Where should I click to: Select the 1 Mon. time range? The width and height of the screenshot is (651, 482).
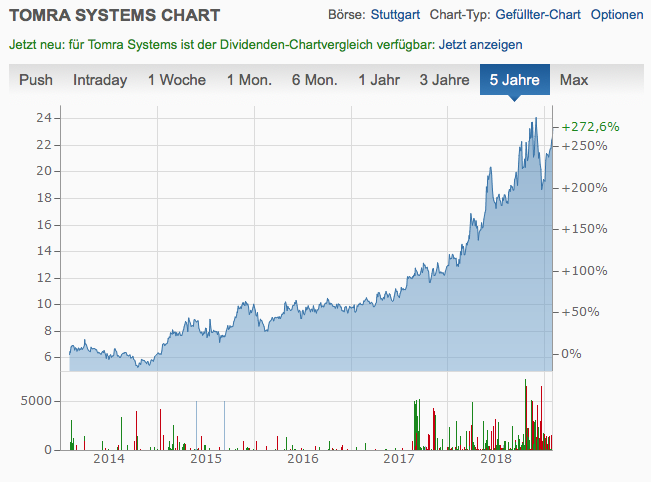249,80
